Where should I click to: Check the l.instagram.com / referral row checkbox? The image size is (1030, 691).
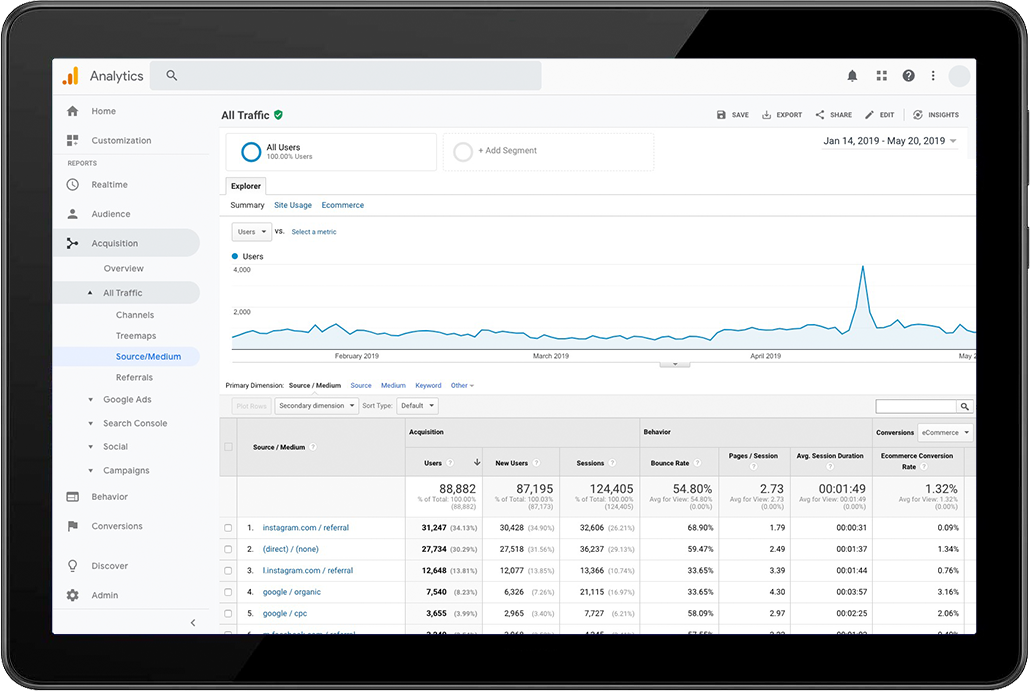coord(228,571)
